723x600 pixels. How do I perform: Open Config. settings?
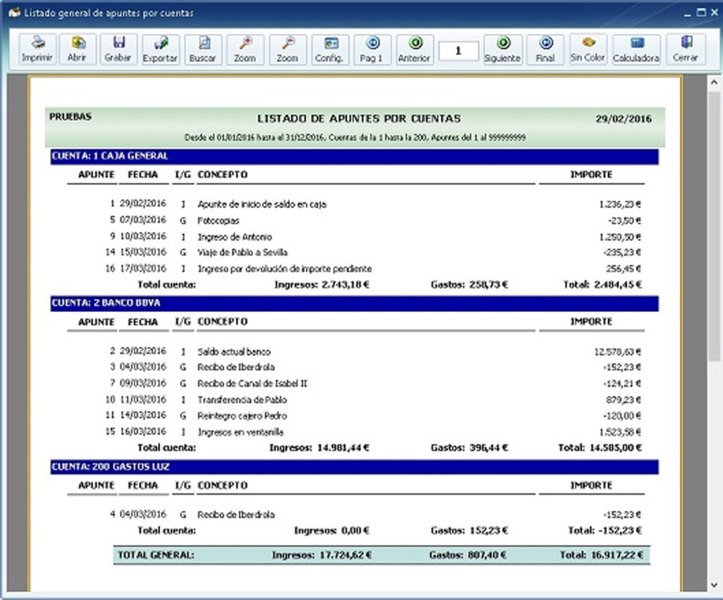tap(329, 49)
